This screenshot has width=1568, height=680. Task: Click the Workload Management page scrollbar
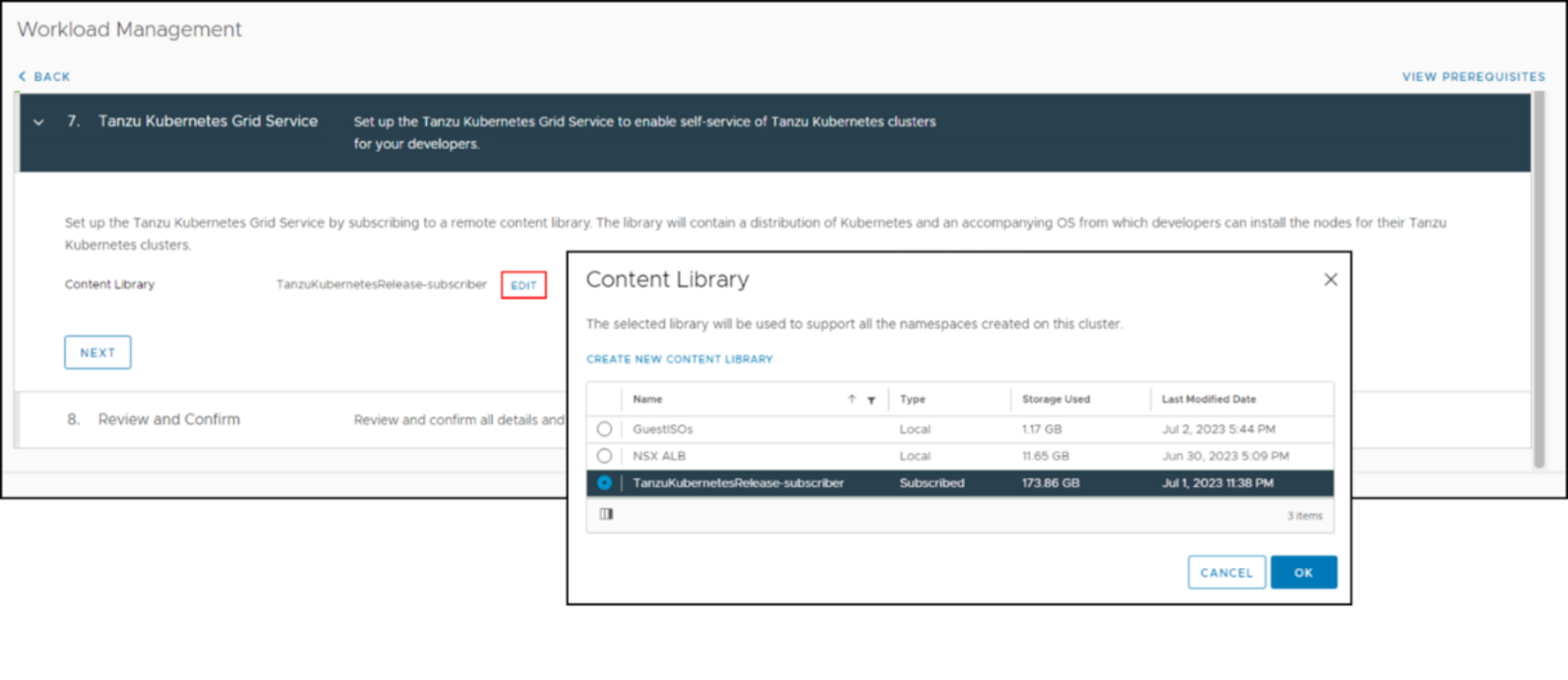1539,280
